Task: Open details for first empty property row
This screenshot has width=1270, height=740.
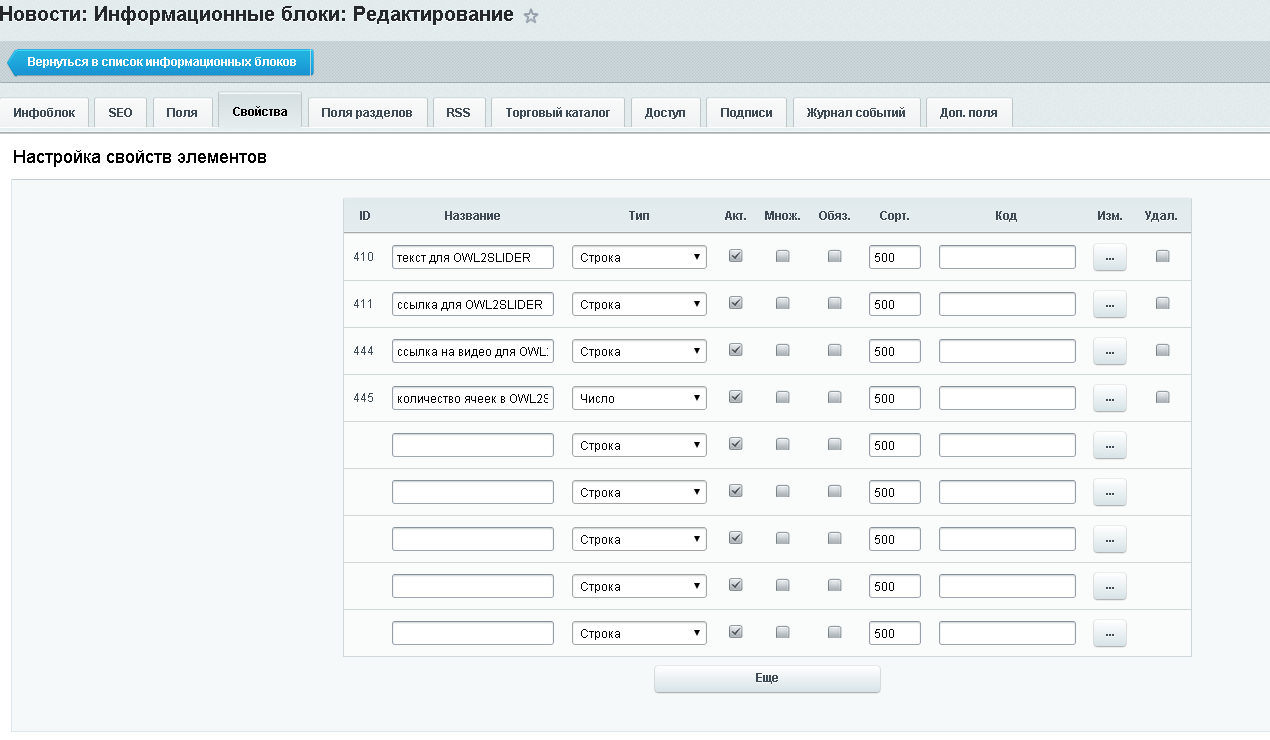Action: coord(1109,445)
